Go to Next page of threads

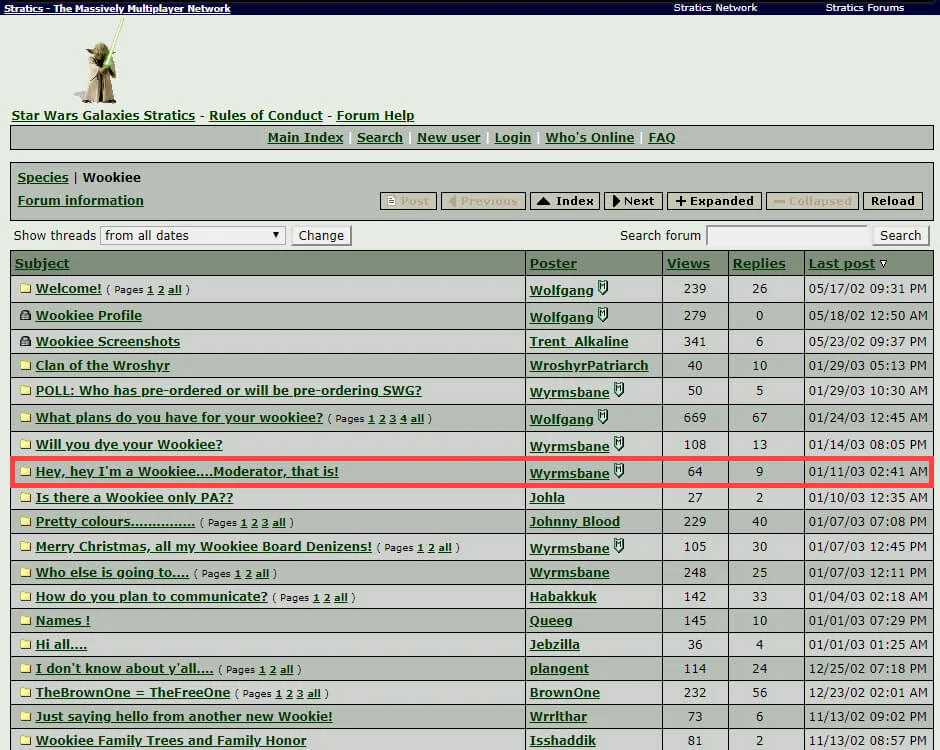point(633,201)
